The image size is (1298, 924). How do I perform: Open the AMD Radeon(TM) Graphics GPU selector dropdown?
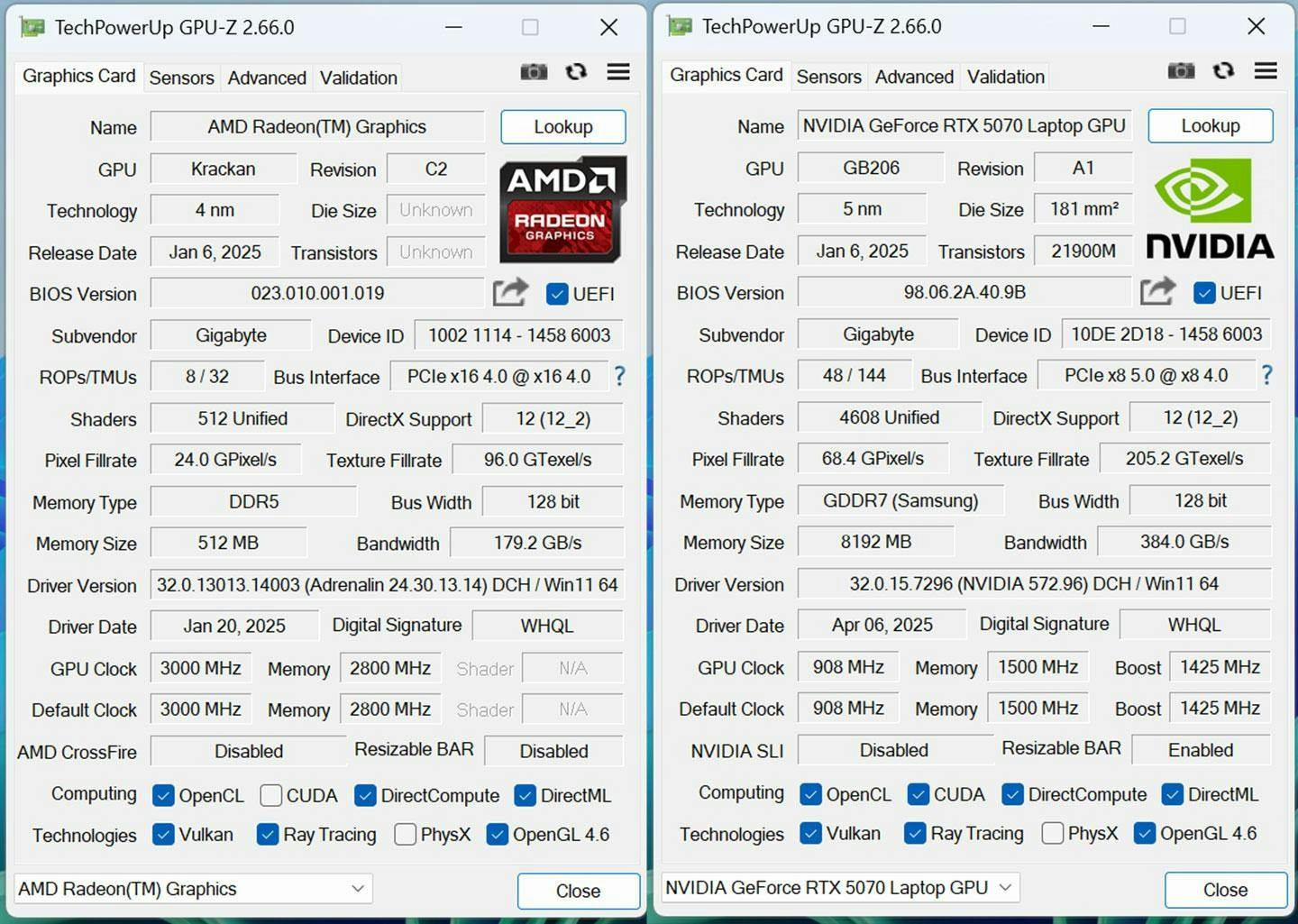tap(193, 889)
